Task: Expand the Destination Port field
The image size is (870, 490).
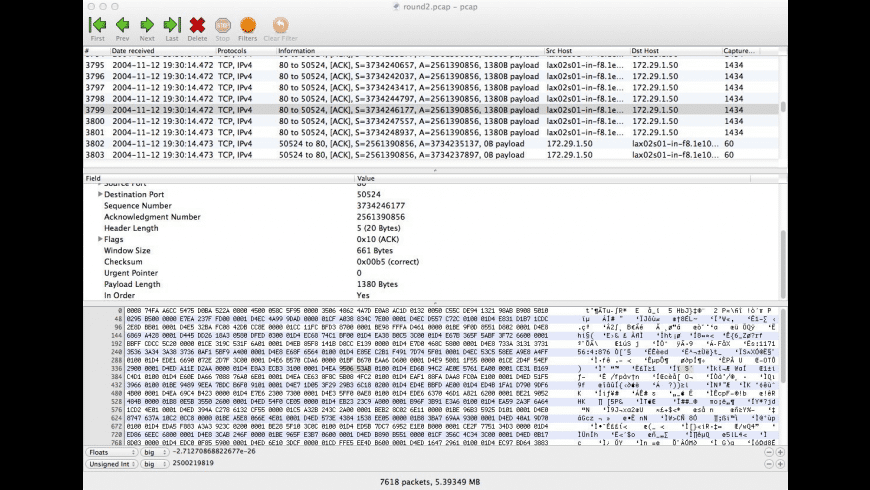Action: 100,194
